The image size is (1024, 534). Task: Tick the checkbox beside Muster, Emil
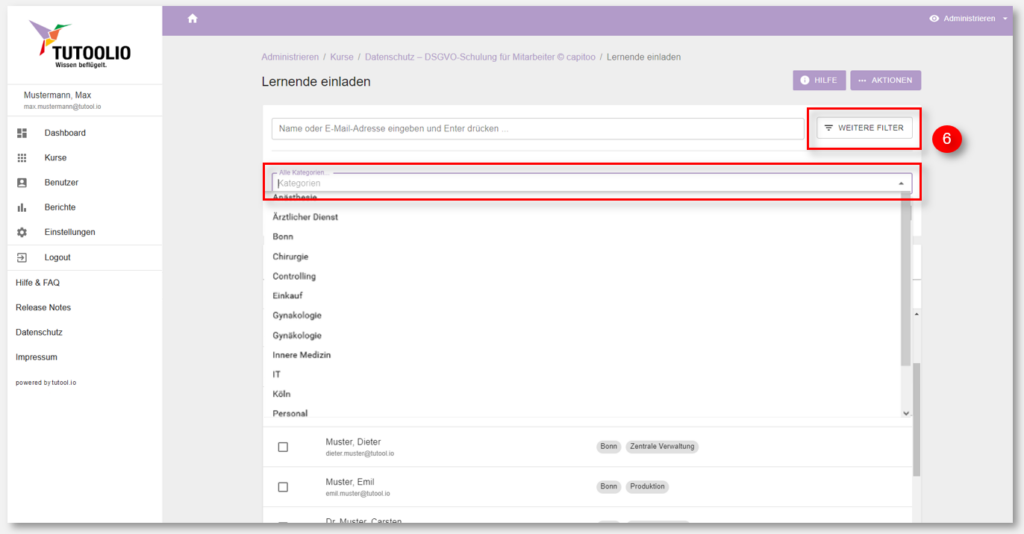point(283,487)
